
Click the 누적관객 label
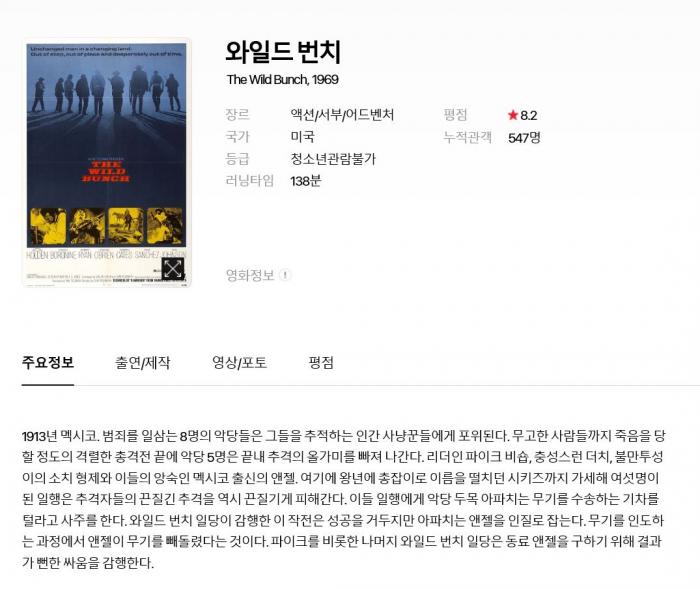pos(467,137)
